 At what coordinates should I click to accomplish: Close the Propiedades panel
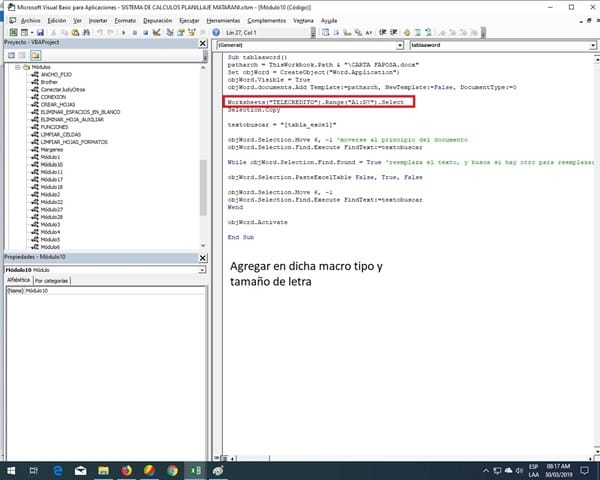point(204,259)
